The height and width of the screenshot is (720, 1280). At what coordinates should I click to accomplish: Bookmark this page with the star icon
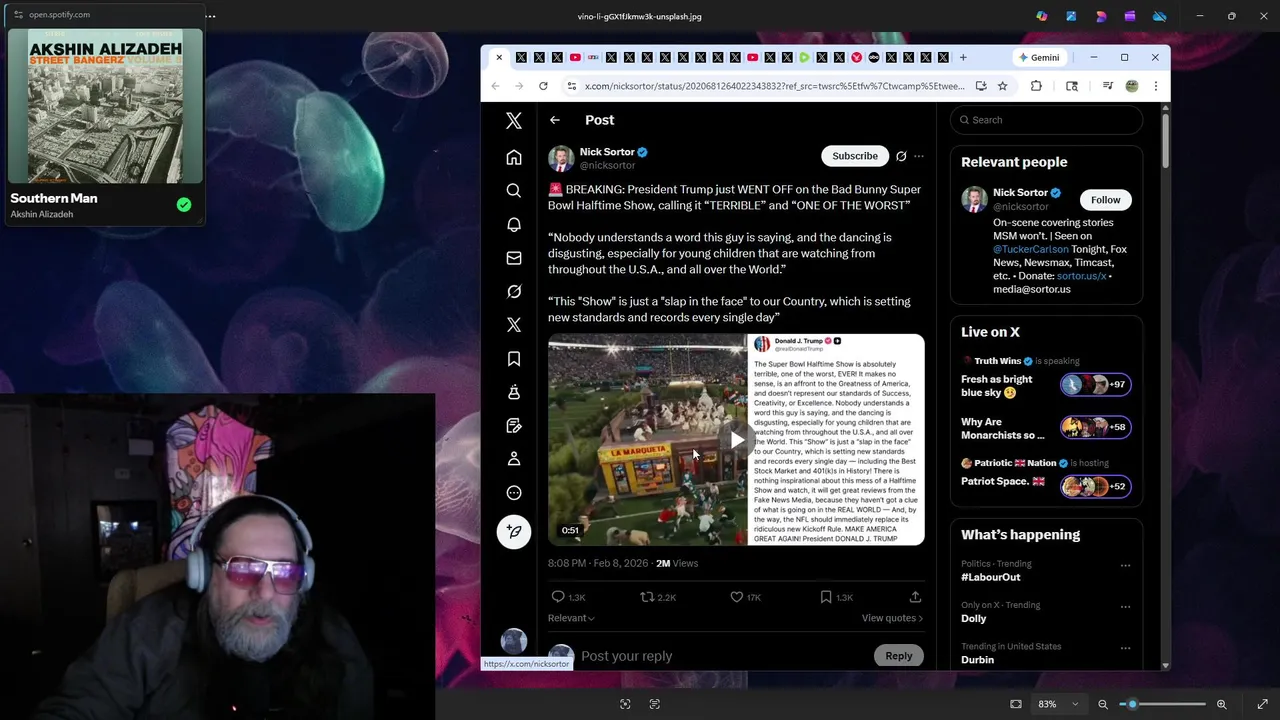point(1002,86)
